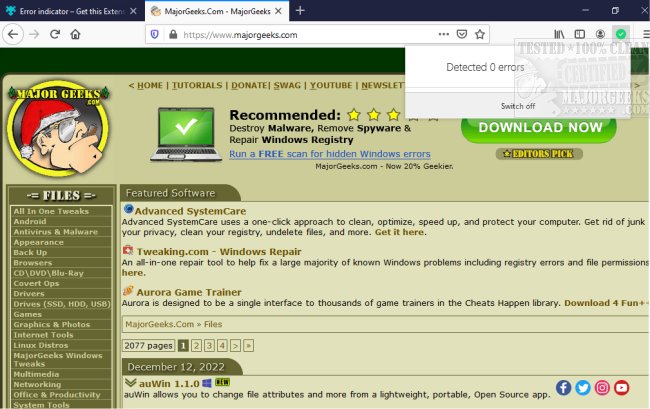Screen dimensions: 650x409
Task: Open Facebook social icon
Action: click(563, 388)
